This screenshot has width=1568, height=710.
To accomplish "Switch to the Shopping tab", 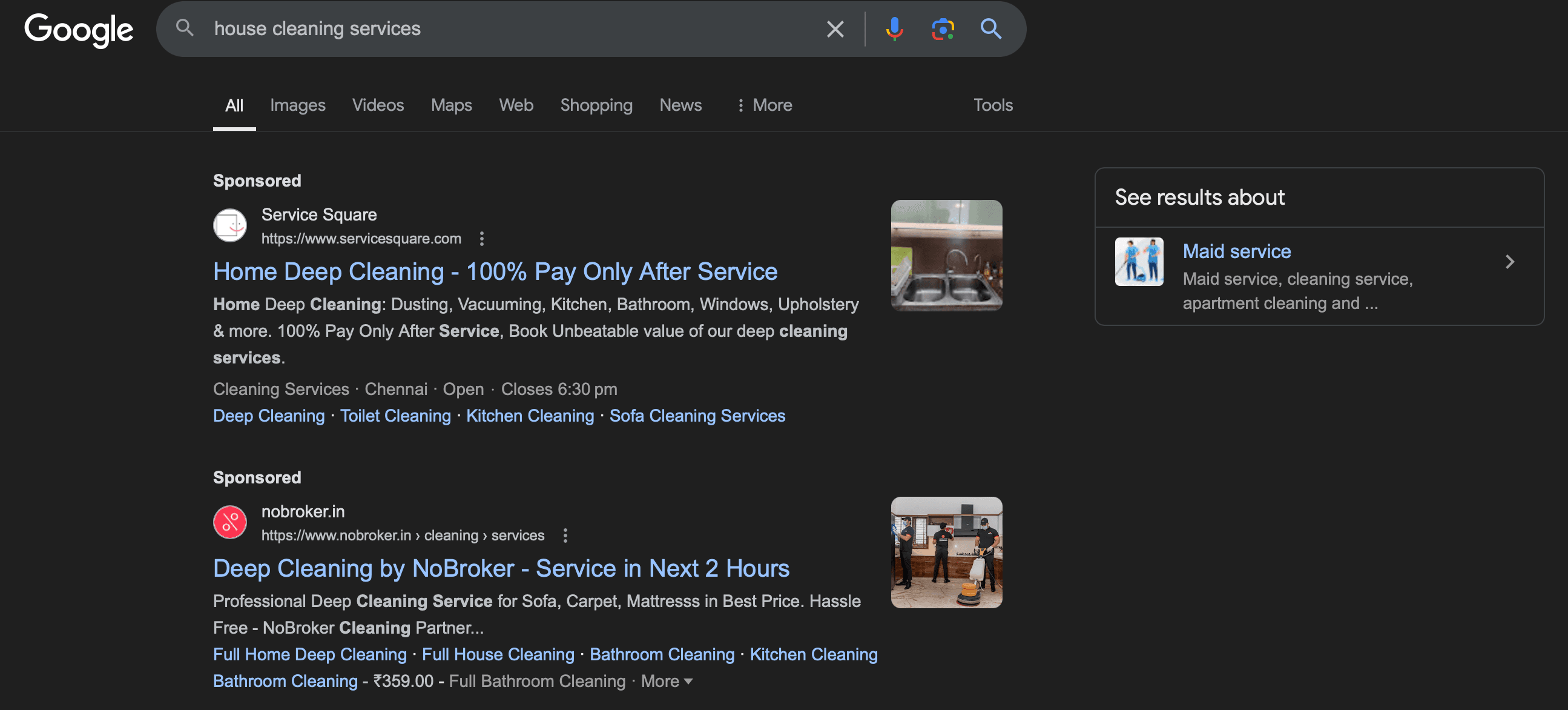I will coord(596,105).
